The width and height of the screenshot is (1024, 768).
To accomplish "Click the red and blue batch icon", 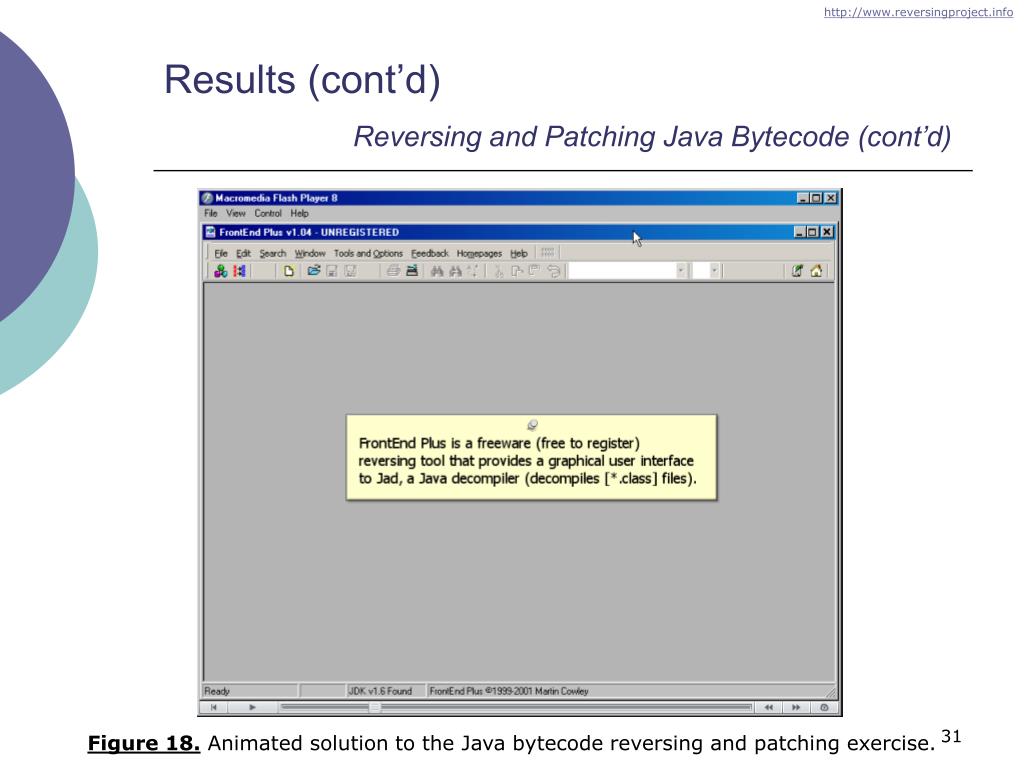I will (240, 271).
